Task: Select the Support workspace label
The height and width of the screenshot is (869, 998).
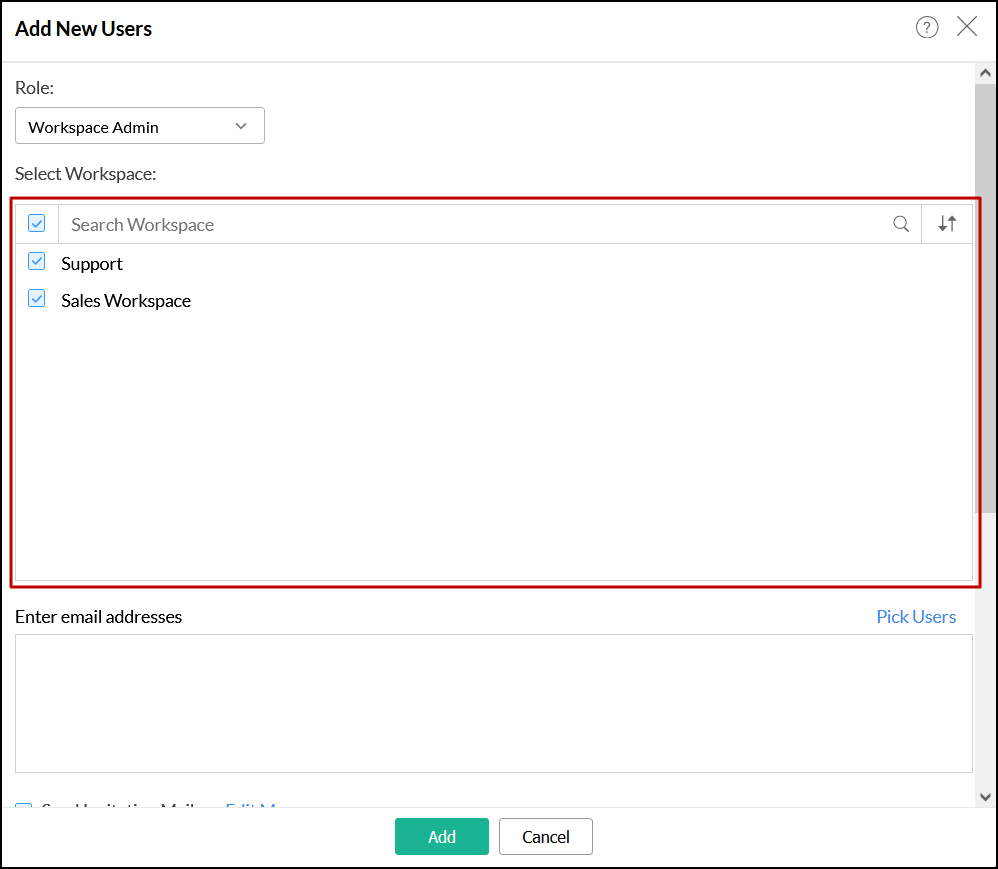Action: point(92,264)
